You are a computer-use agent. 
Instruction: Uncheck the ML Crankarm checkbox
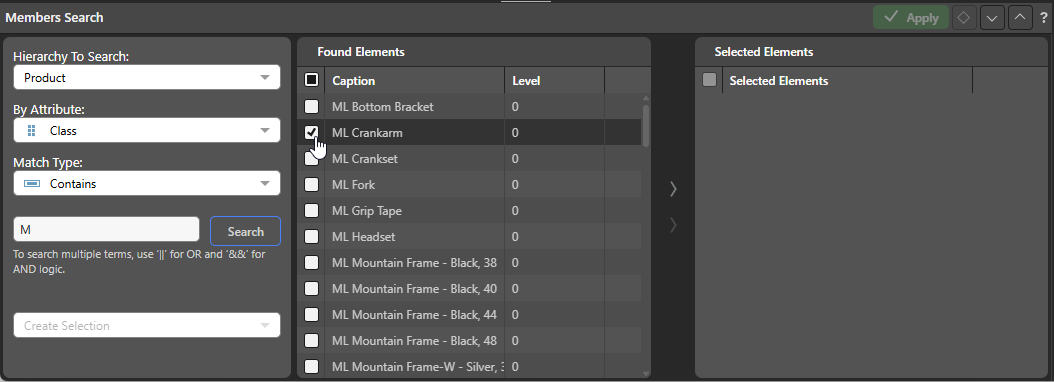311,132
